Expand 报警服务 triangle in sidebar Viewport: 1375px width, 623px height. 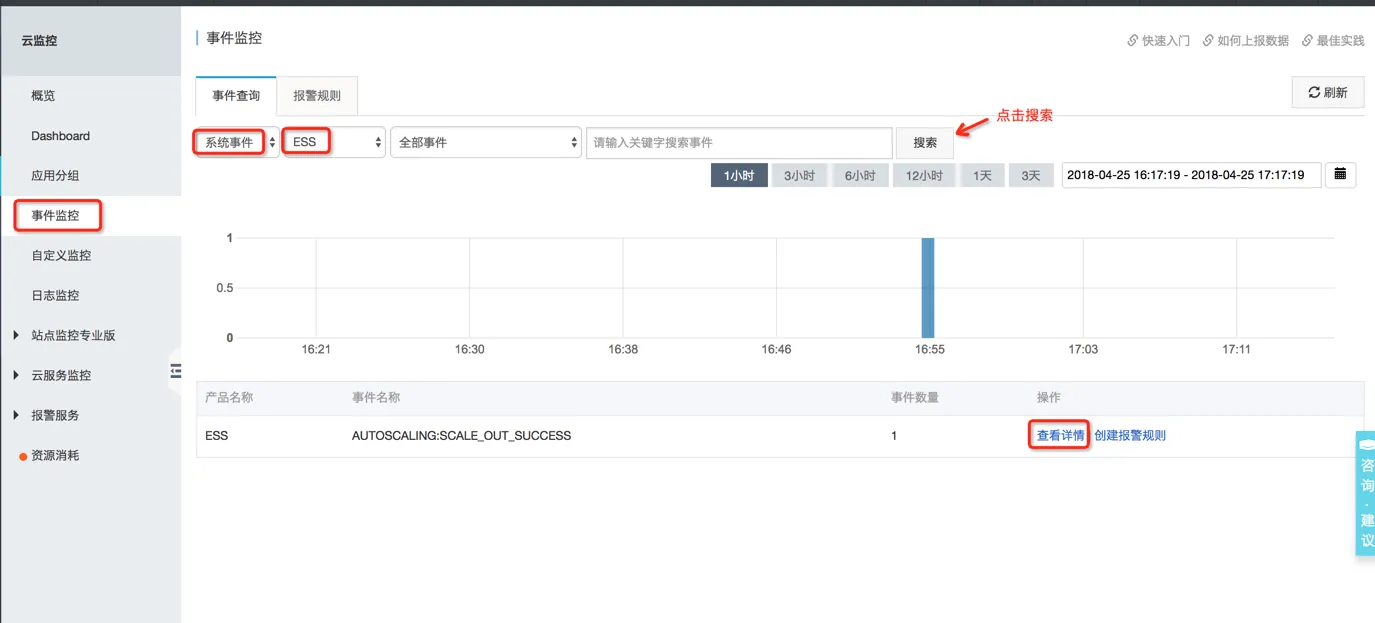16,415
